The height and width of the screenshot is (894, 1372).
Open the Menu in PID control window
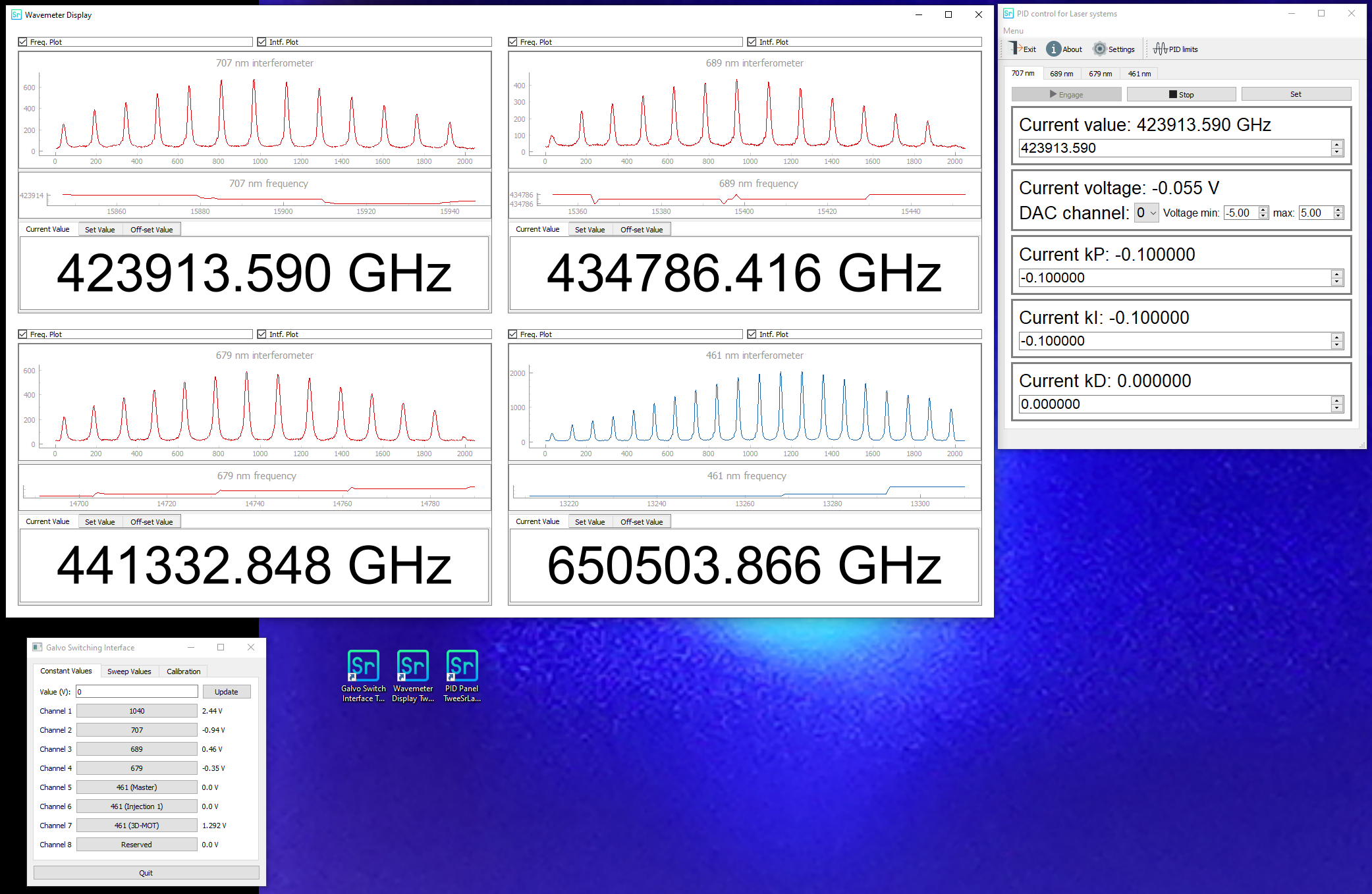point(1013,31)
